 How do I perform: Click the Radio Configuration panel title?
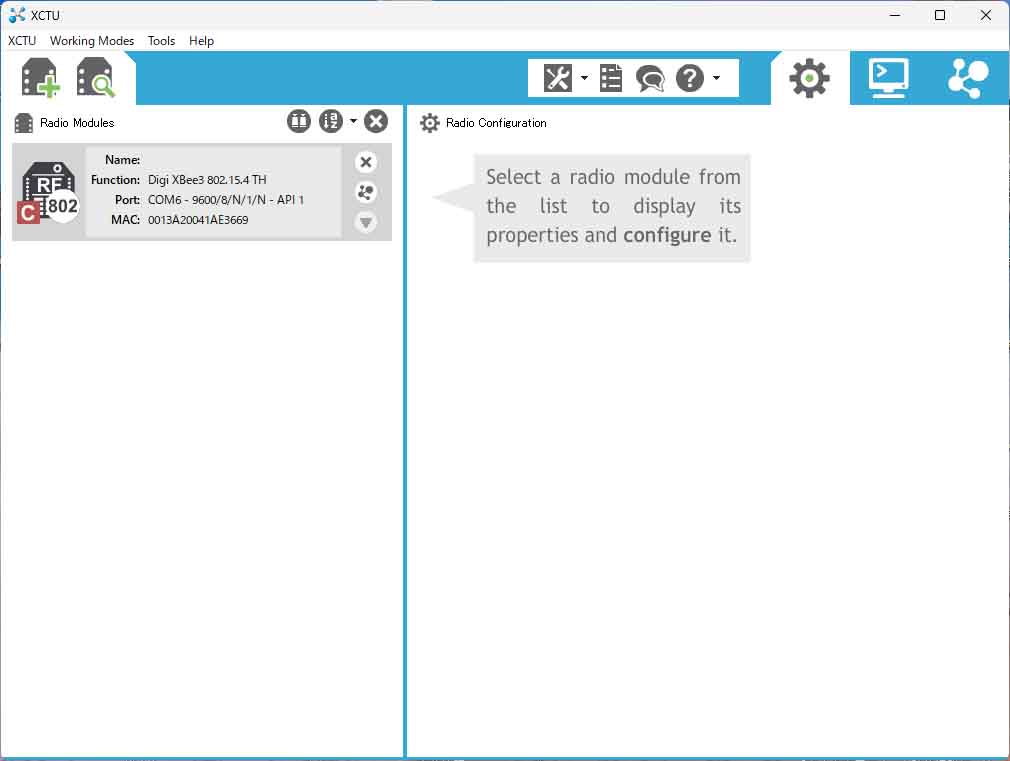pyautogui.click(x=496, y=123)
